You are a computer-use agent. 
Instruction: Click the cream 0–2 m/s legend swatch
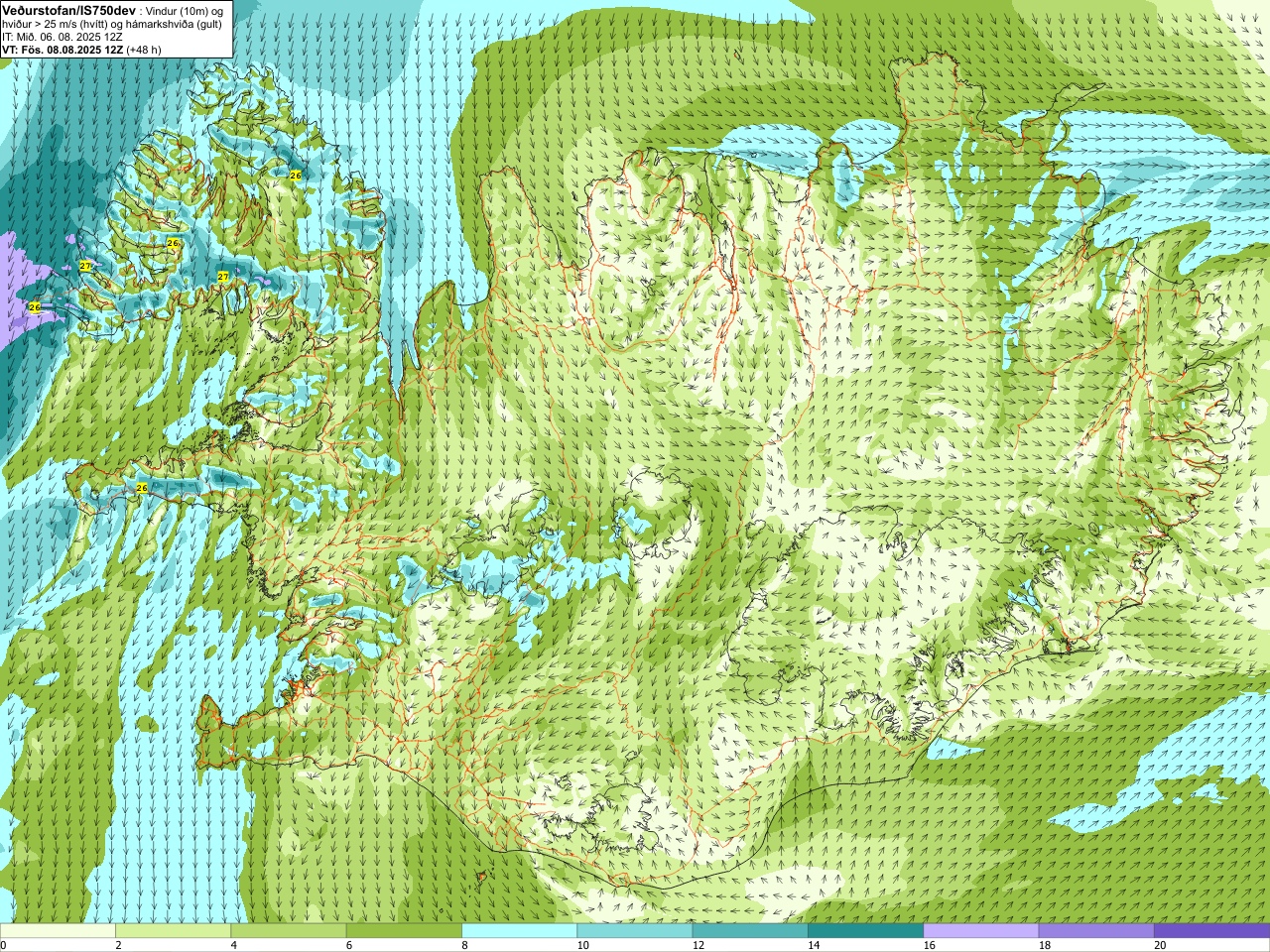[58, 931]
